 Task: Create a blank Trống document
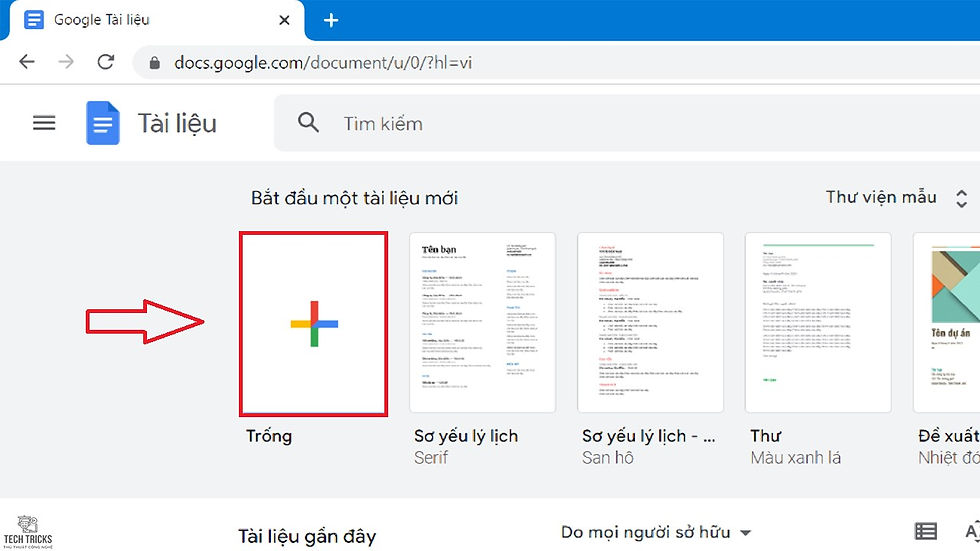click(x=313, y=324)
